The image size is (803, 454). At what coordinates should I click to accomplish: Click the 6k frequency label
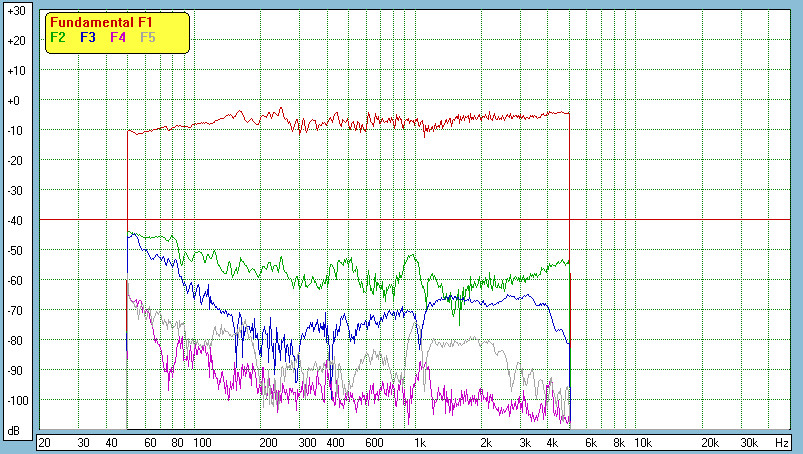pyautogui.click(x=591, y=443)
